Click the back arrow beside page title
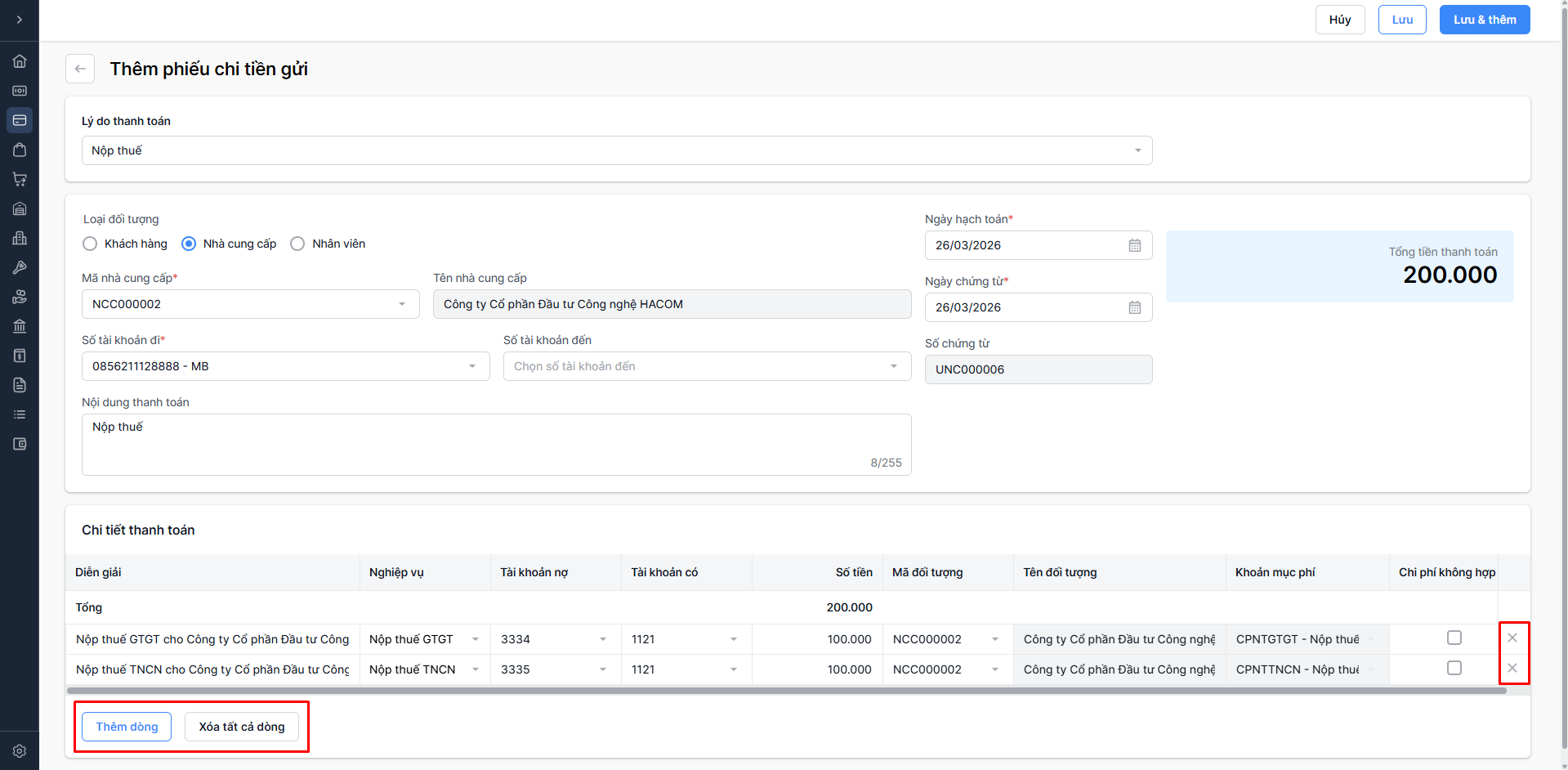Viewport: 1568px width, 770px height. point(80,69)
